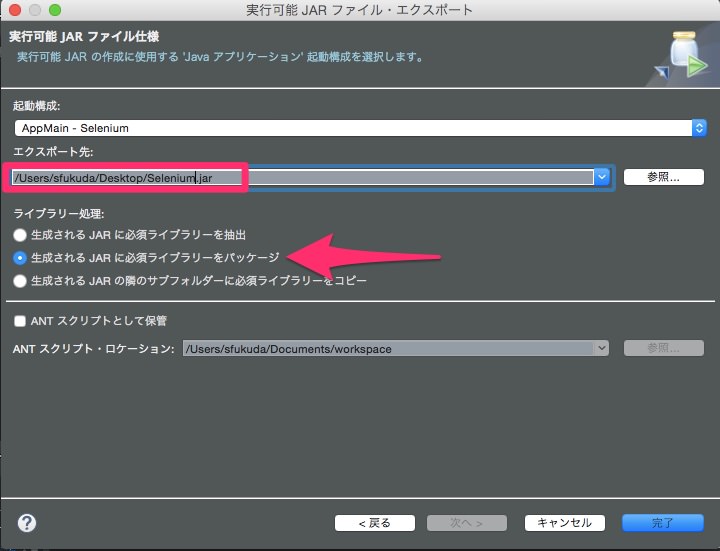Click the JAR jar wizard banner image

pos(683,56)
